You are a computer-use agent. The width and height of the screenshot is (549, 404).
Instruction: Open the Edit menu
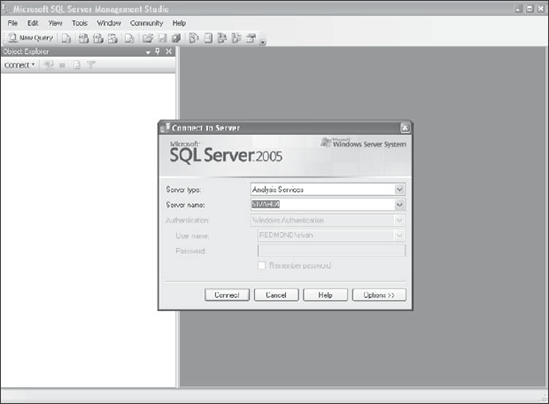tap(33, 23)
